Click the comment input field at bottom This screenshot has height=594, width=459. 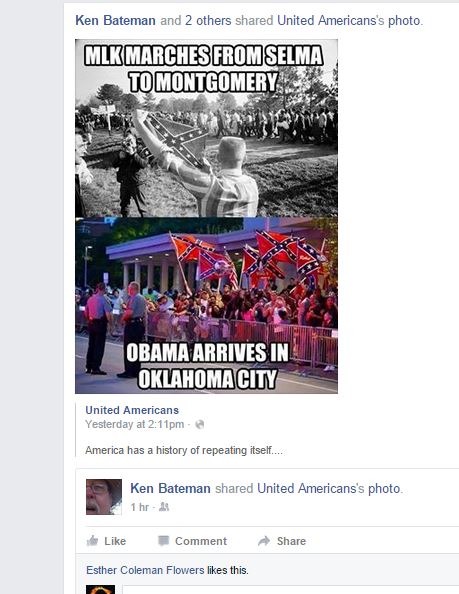(x=290, y=589)
